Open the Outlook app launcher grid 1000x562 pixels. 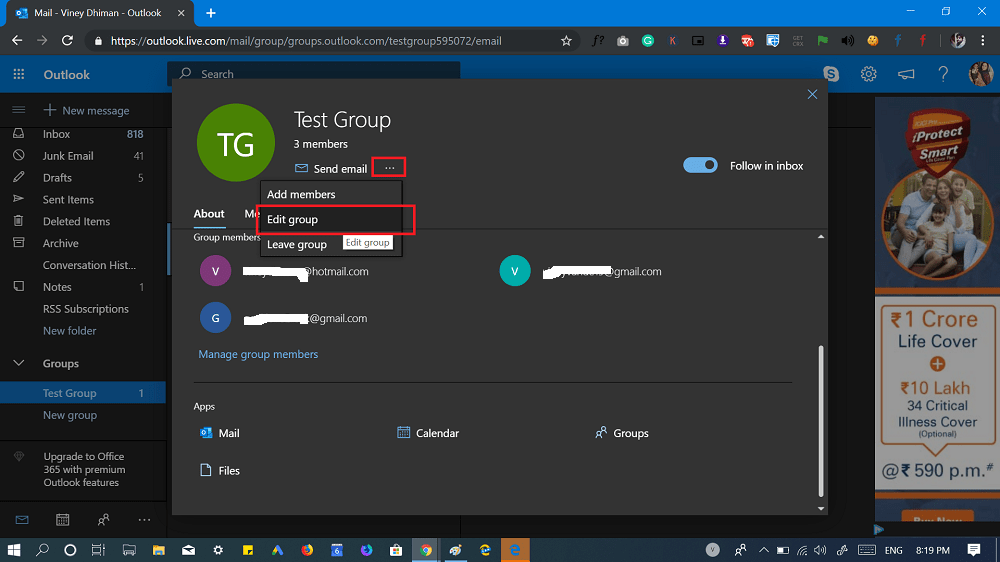18,74
